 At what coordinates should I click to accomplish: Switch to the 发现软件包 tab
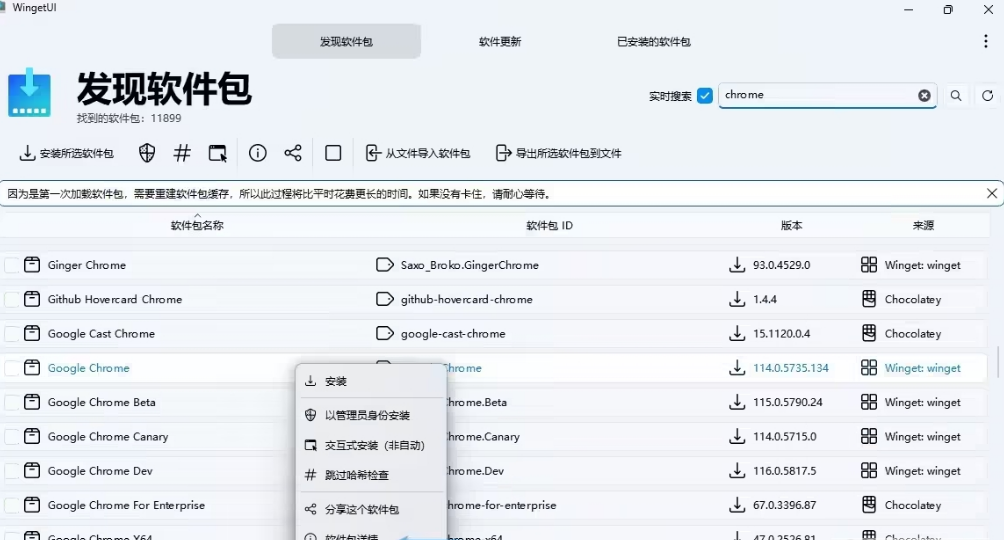click(346, 42)
